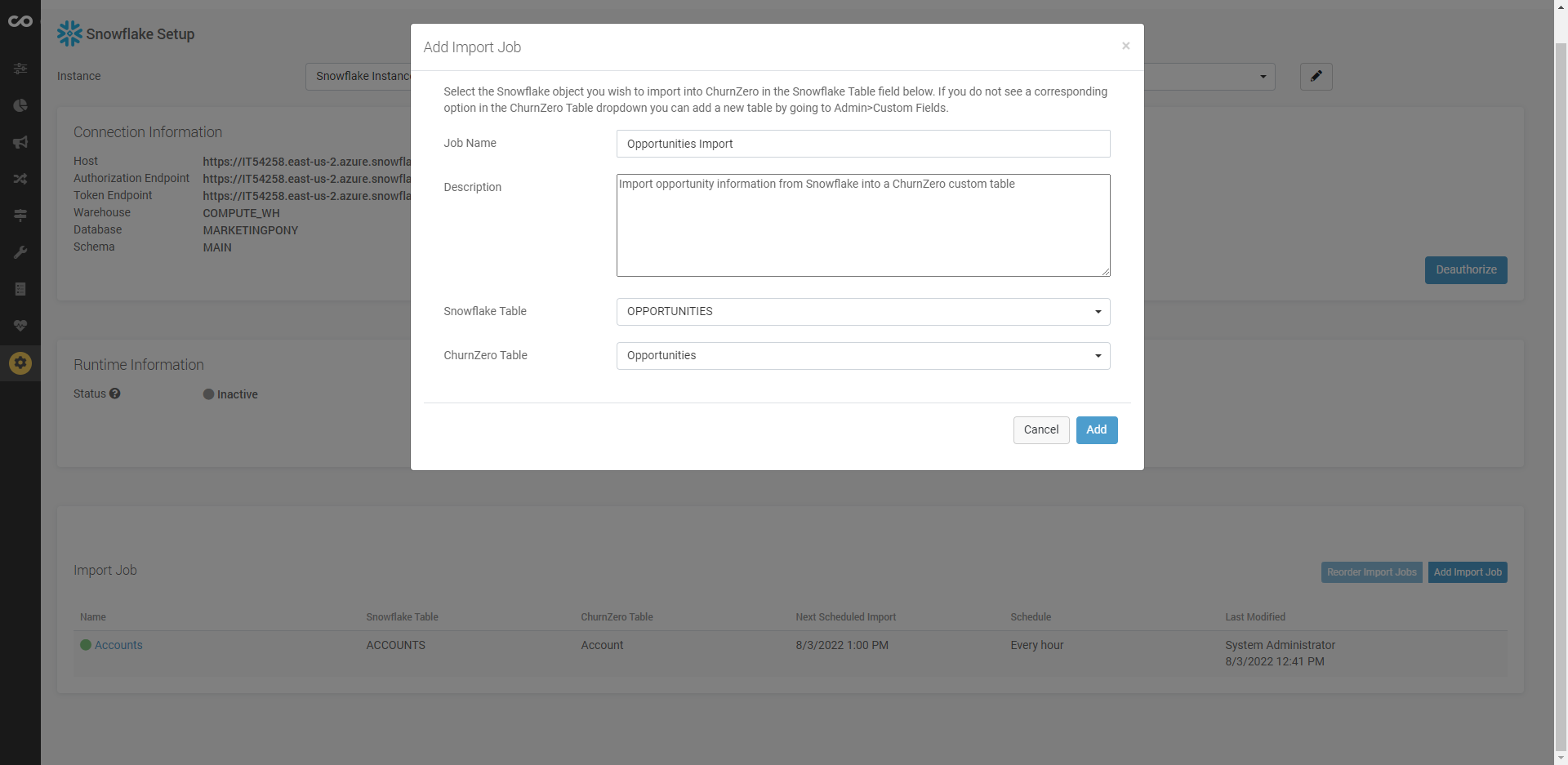Click the Next Scheduled Import header
Image resolution: width=1568 pixels, height=765 pixels.
[x=845, y=617]
